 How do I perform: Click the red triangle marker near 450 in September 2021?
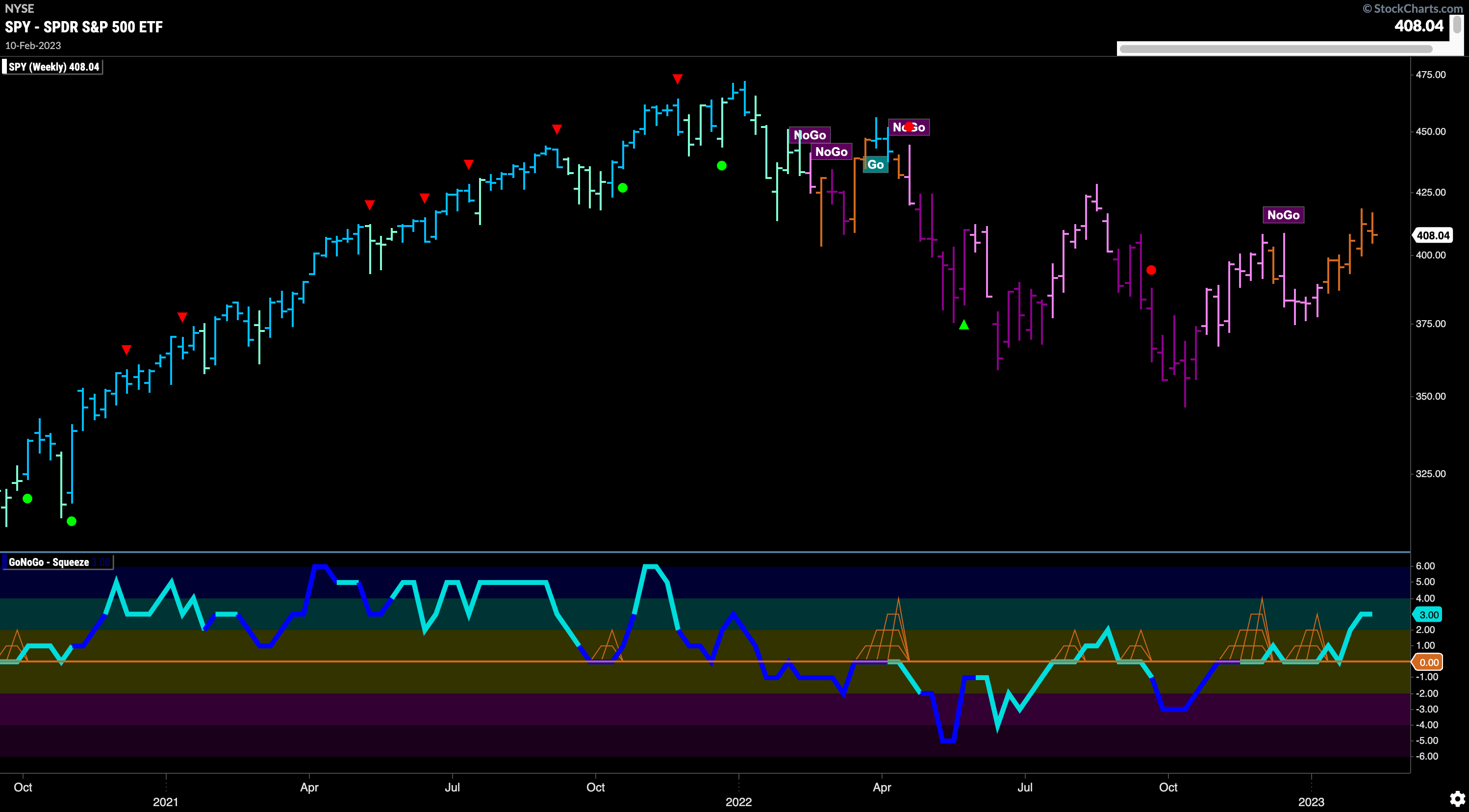coord(557,129)
